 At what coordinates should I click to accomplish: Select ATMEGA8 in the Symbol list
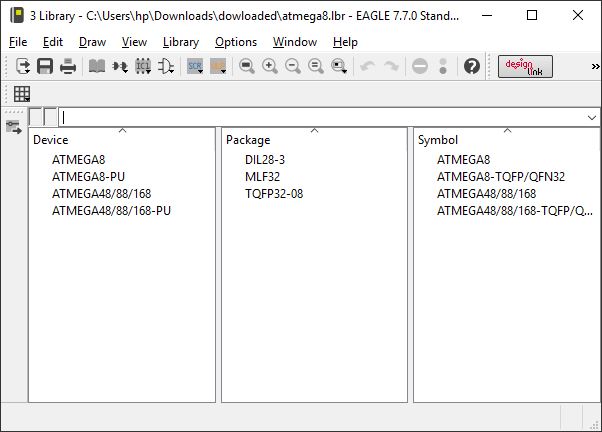pos(463,159)
